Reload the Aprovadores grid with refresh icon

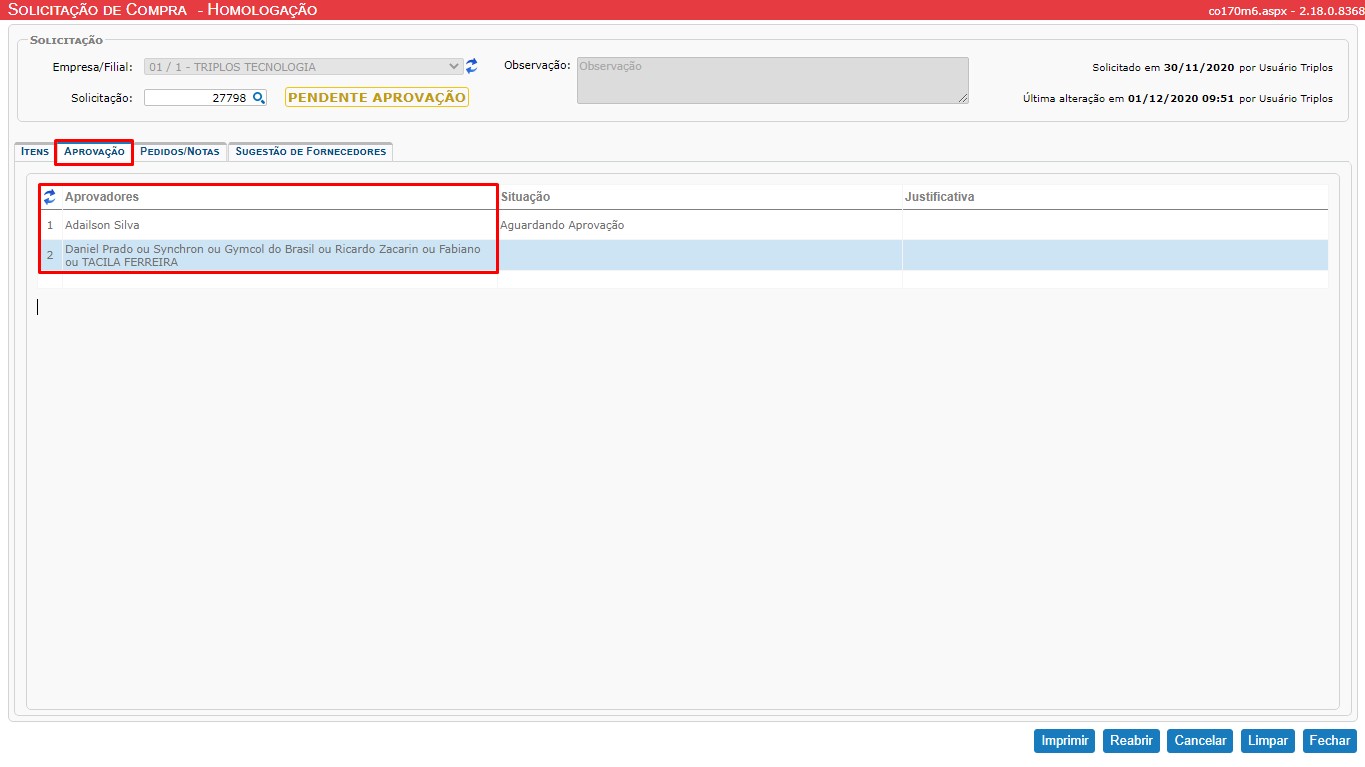point(49,197)
